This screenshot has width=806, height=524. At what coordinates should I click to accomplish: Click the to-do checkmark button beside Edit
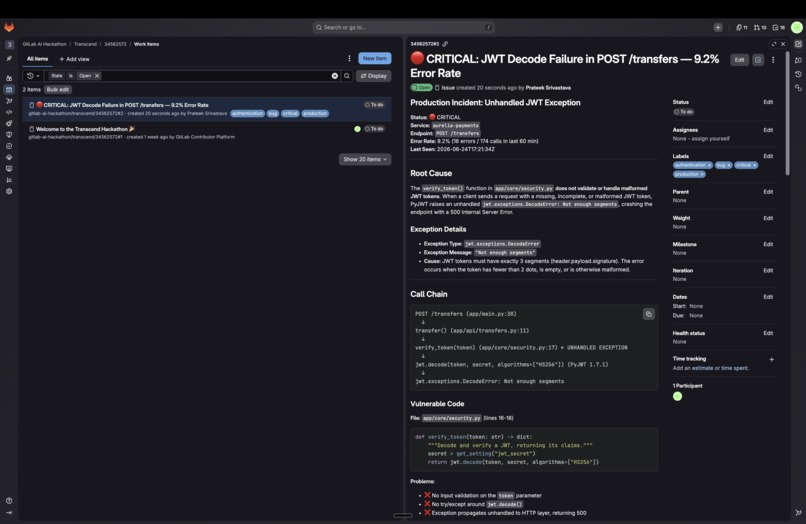758,60
